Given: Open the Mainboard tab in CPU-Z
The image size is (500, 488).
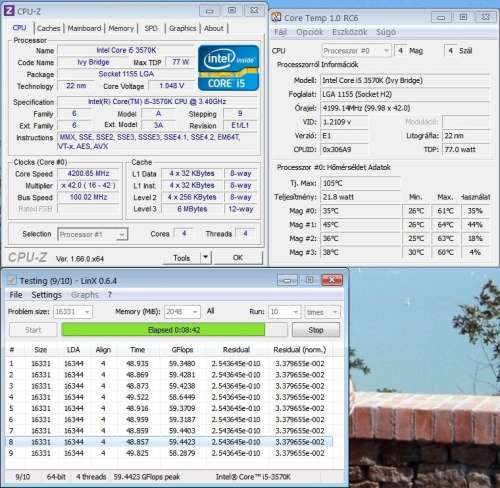Looking at the screenshot, I should tap(84, 28).
